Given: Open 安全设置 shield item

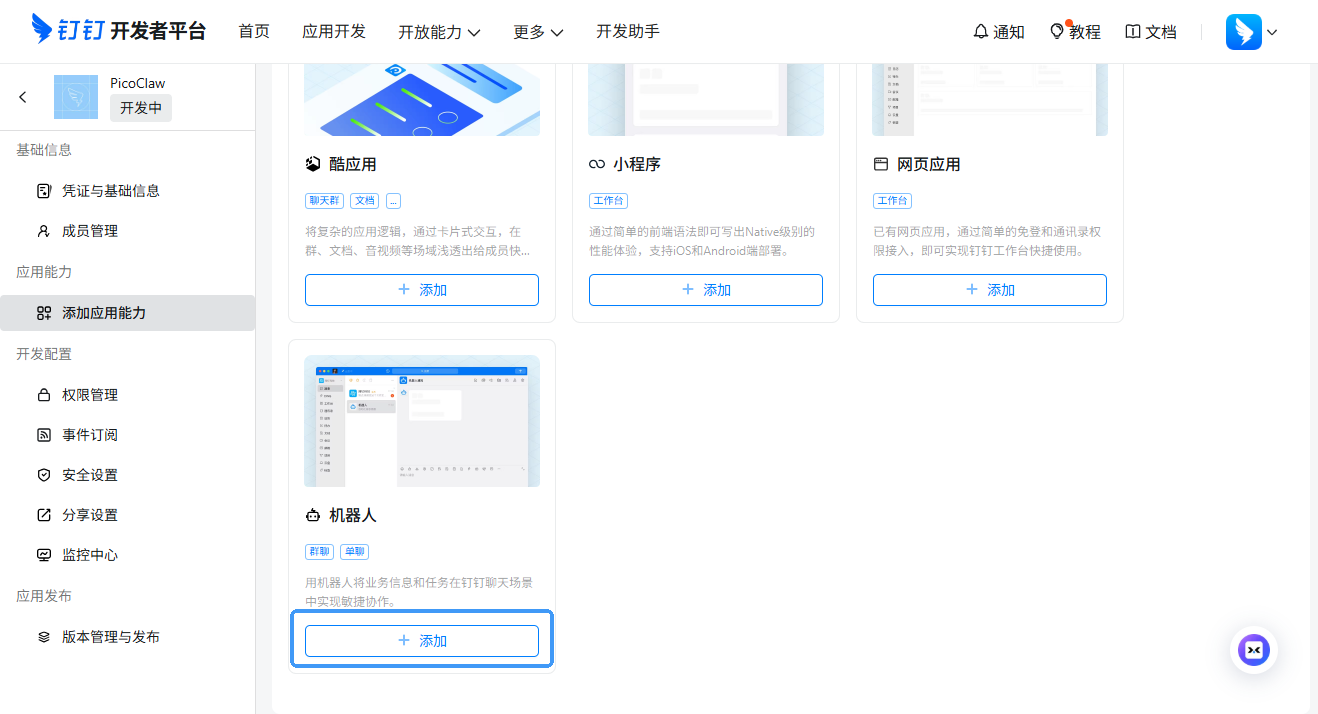Looking at the screenshot, I should (x=90, y=475).
